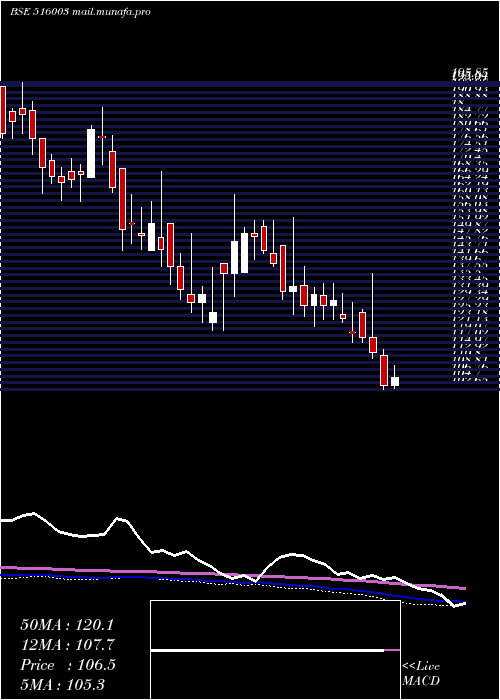Click the tall white candlestick near chart left
This screenshot has width=500, height=700.
pos(91,154)
